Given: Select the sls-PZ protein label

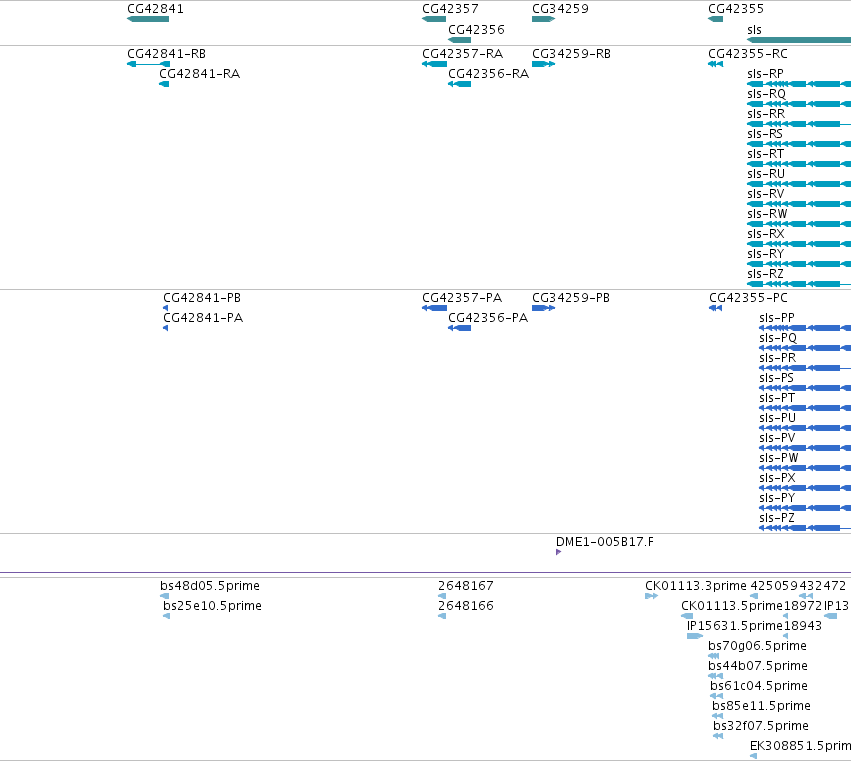Looking at the screenshot, I should 777,518.
